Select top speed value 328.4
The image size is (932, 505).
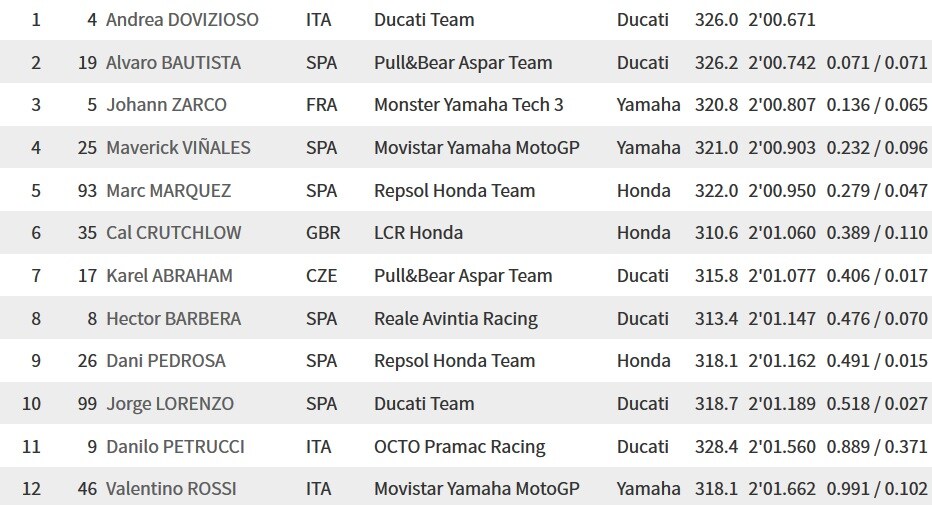(716, 446)
